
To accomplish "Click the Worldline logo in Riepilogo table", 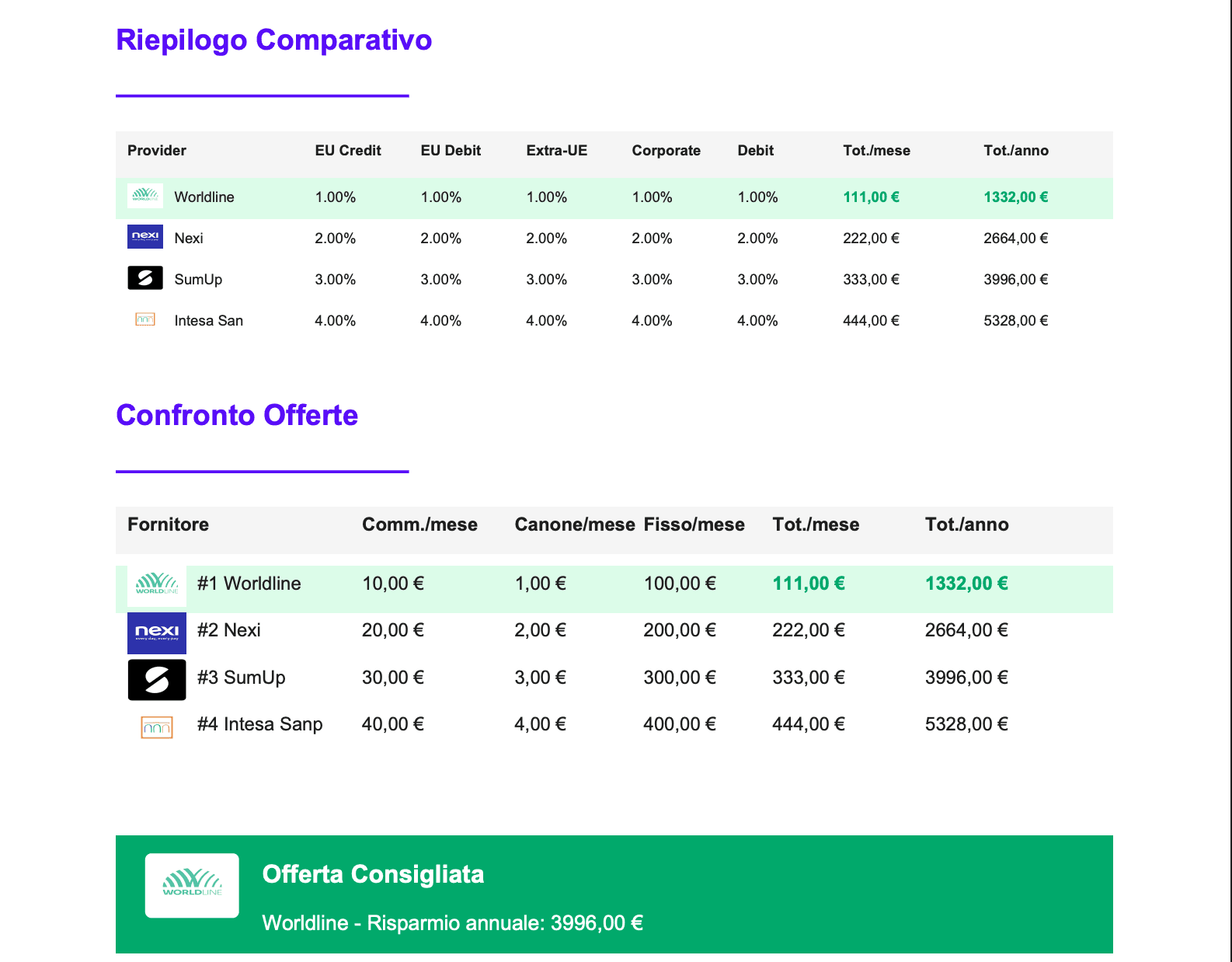I will 145,196.
